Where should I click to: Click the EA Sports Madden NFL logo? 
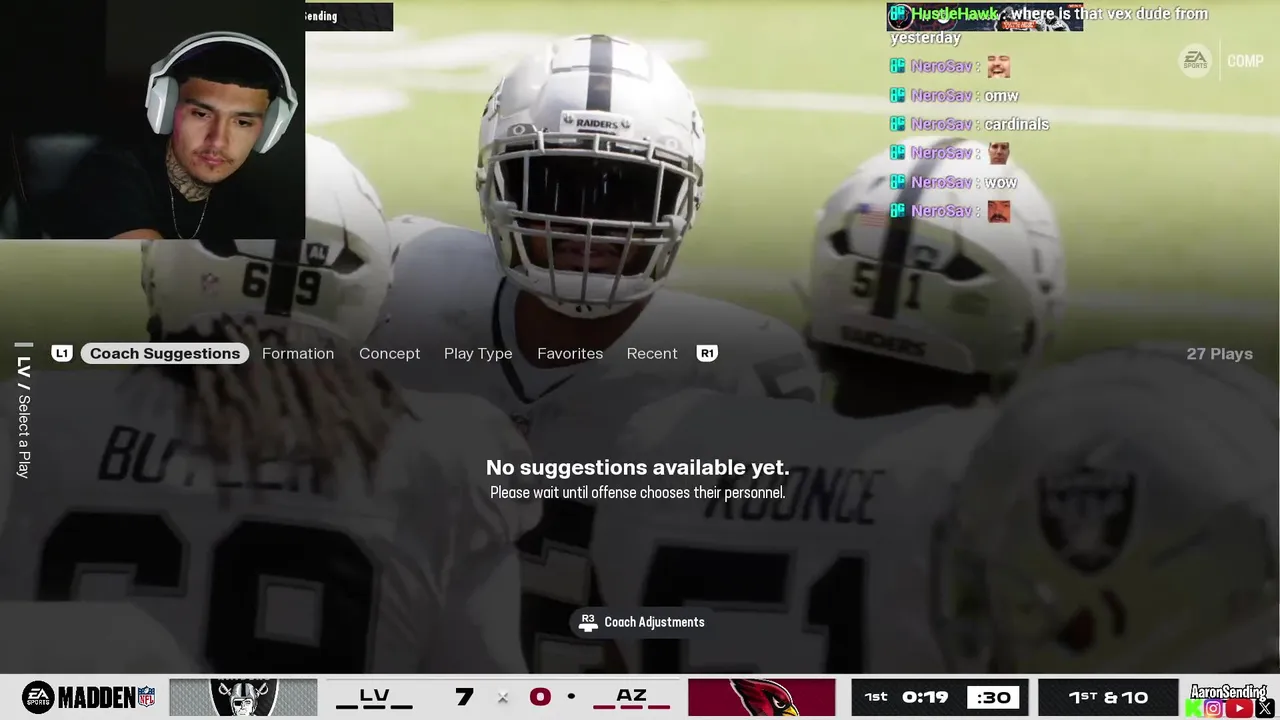tap(88, 698)
